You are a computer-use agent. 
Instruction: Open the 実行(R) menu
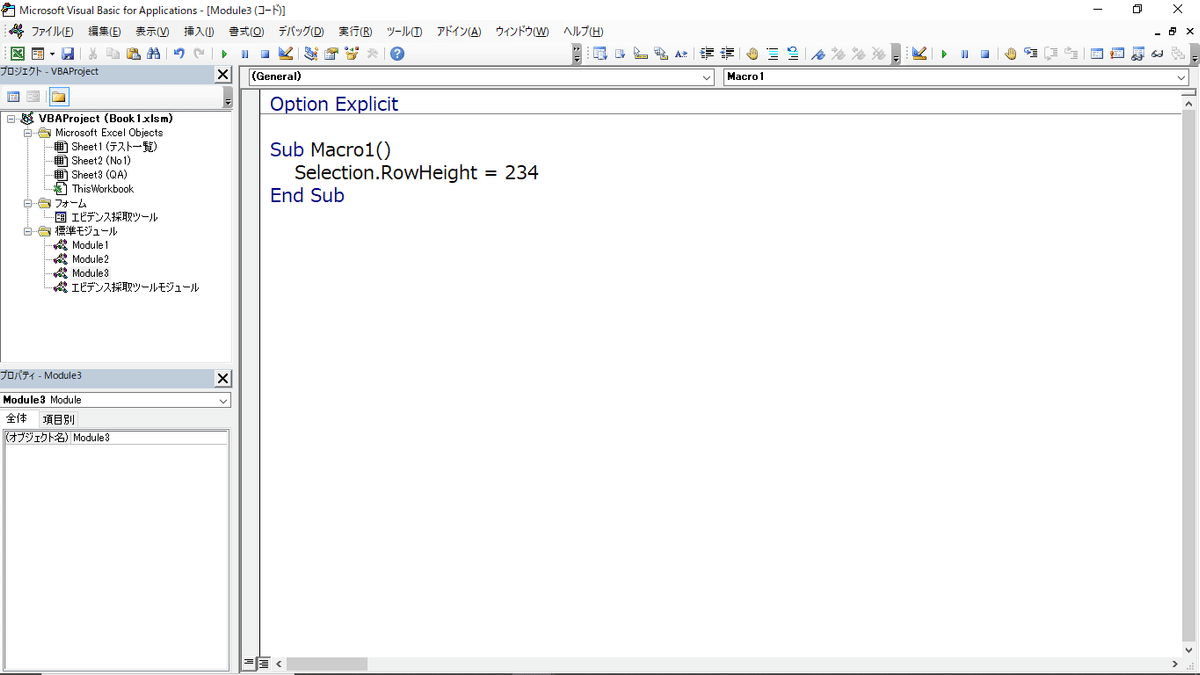pyautogui.click(x=355, y=32)
